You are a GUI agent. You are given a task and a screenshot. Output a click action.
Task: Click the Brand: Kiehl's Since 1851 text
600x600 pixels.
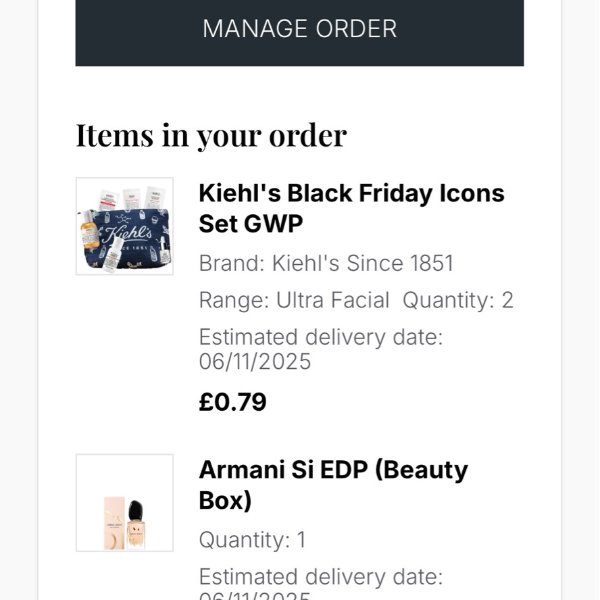coord(326,264)
